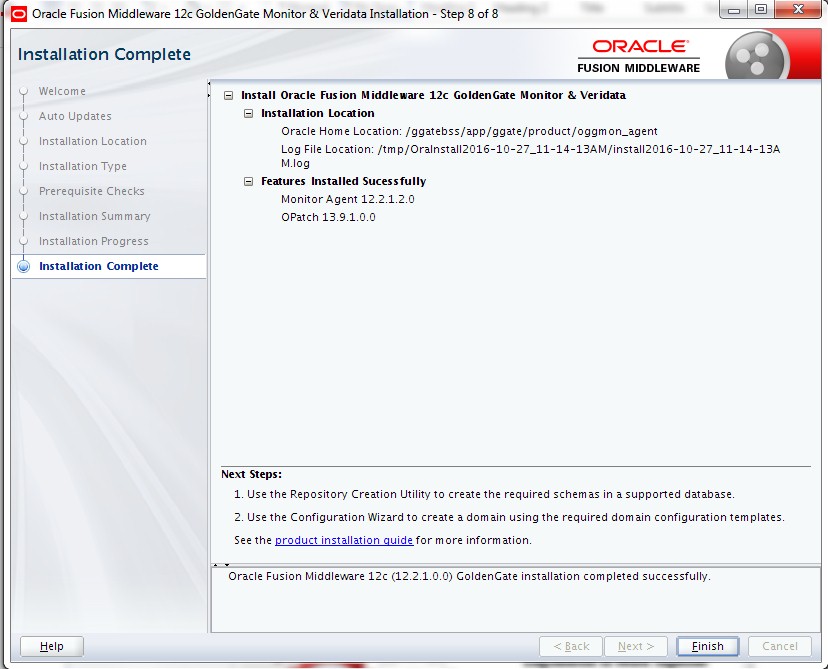Click the Finish button
Screen dimensions: 828x669
(708, 646)
